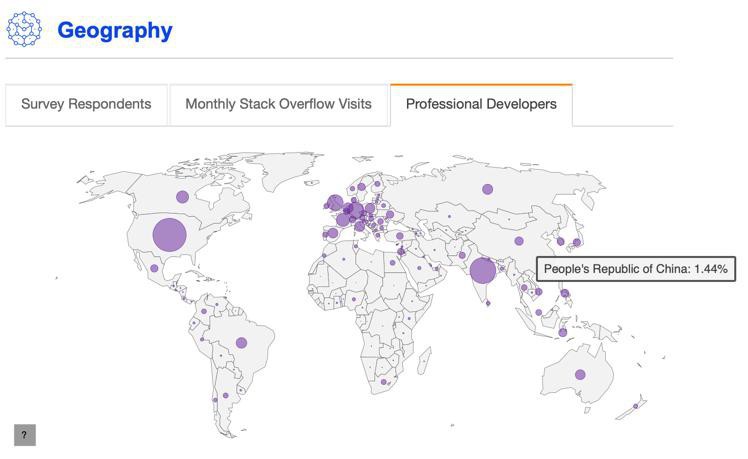The width and height of the screenshot is (748, 459).
Task: Click the United Kingdom bubble
Action: click(334, 201)
